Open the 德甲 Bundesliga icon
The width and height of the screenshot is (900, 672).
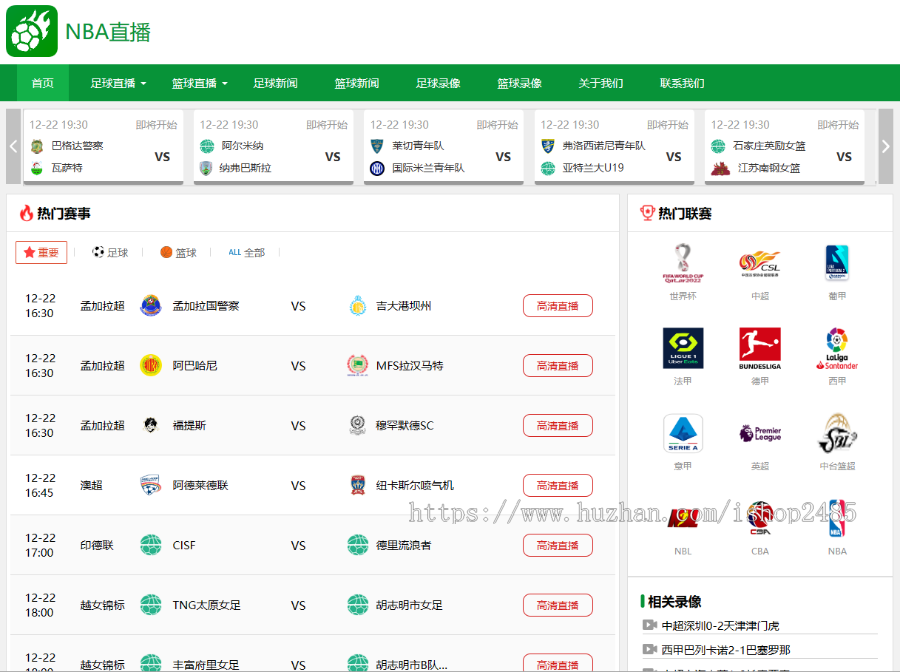coord(759,348)
